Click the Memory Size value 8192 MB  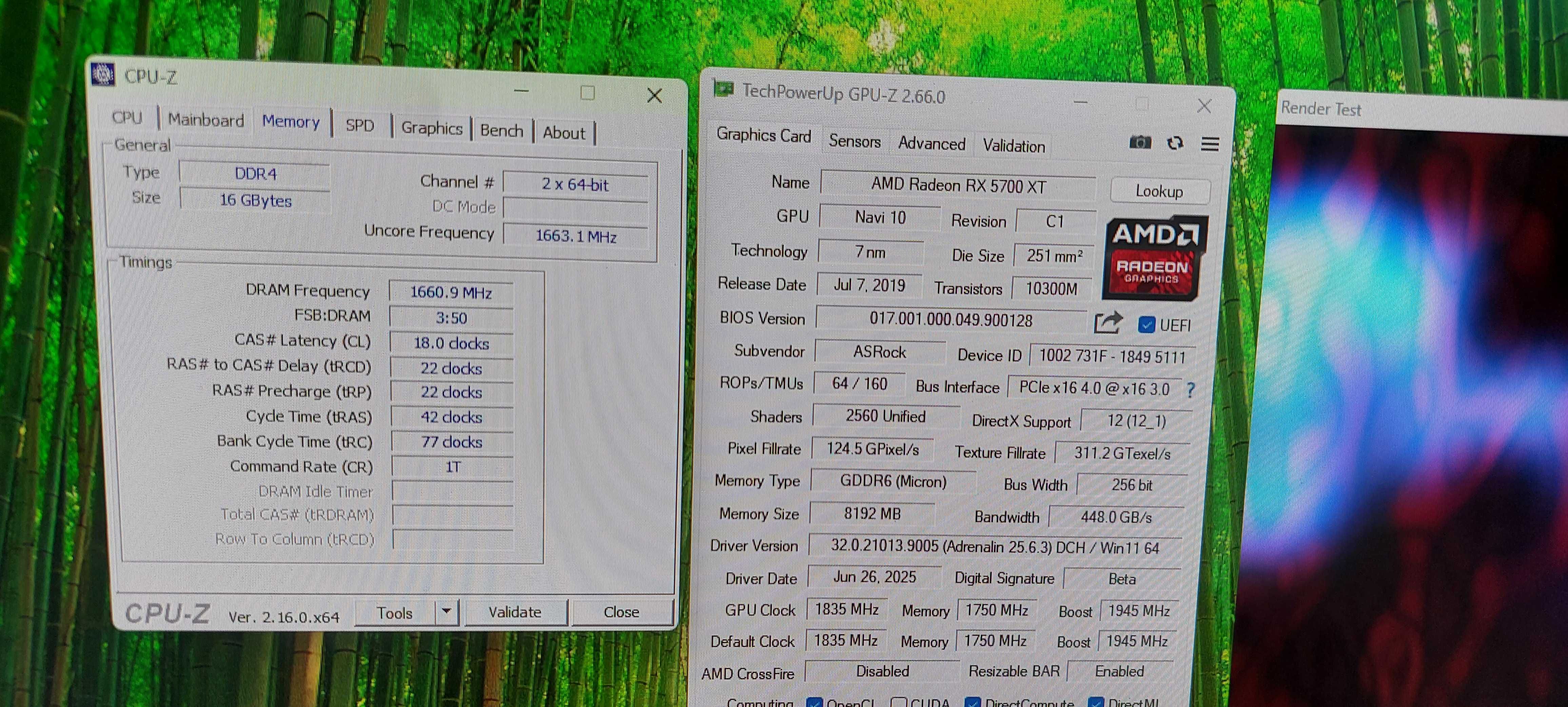[x=871, y=513]
